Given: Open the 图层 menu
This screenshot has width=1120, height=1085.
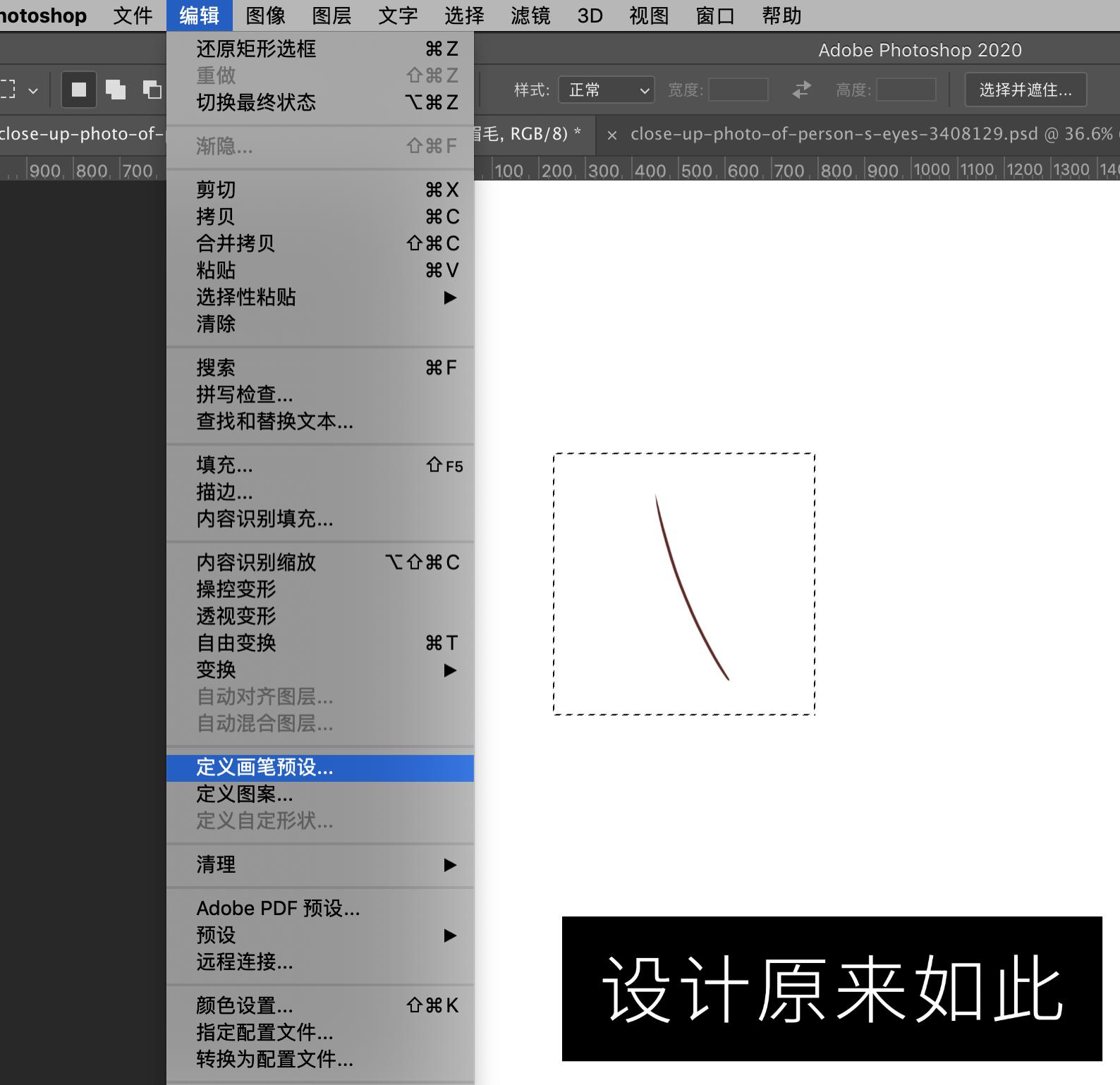Looking at the screenshot, I should [331, 16].
